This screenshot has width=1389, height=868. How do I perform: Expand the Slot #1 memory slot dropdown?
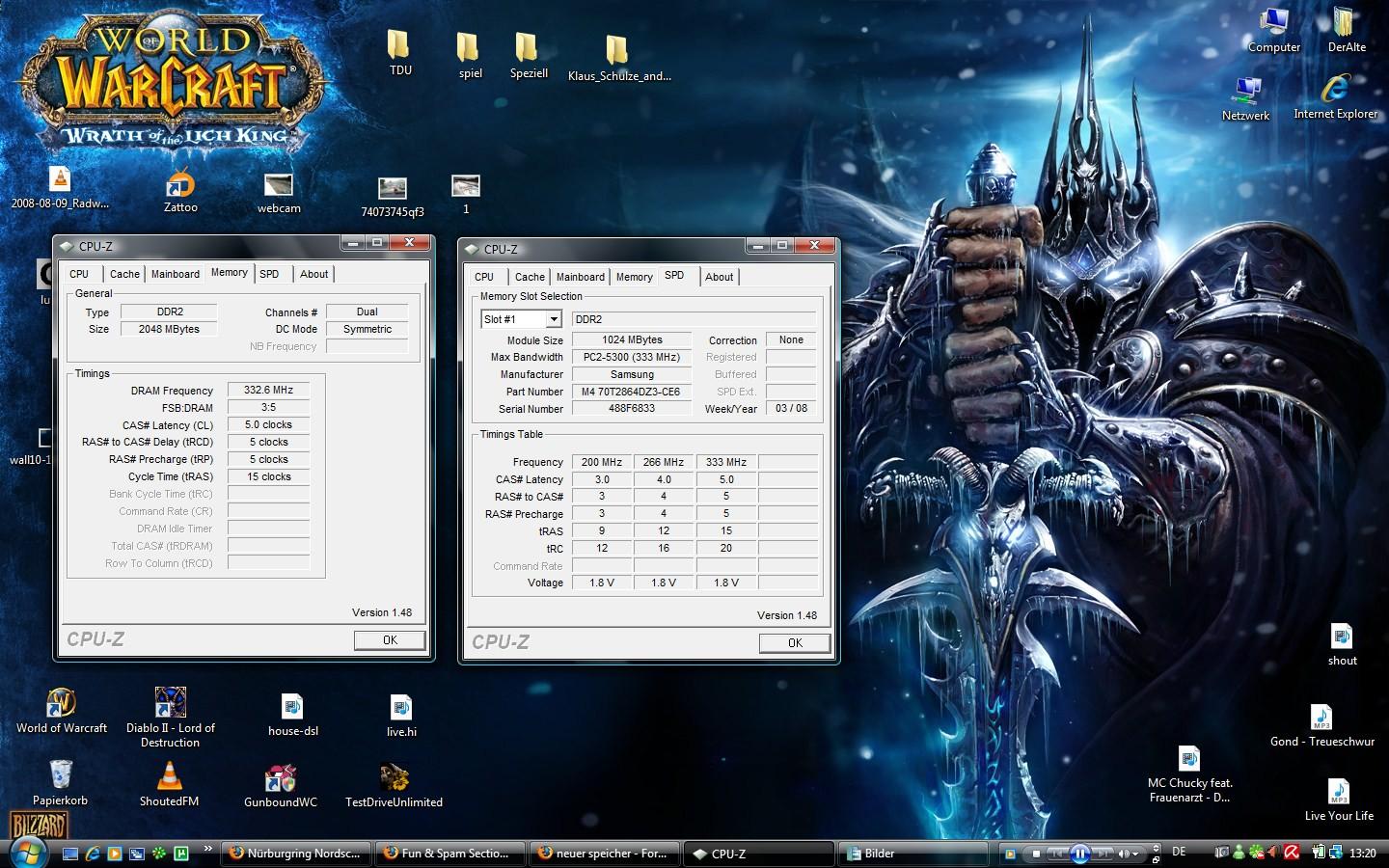tap(554, 319)
